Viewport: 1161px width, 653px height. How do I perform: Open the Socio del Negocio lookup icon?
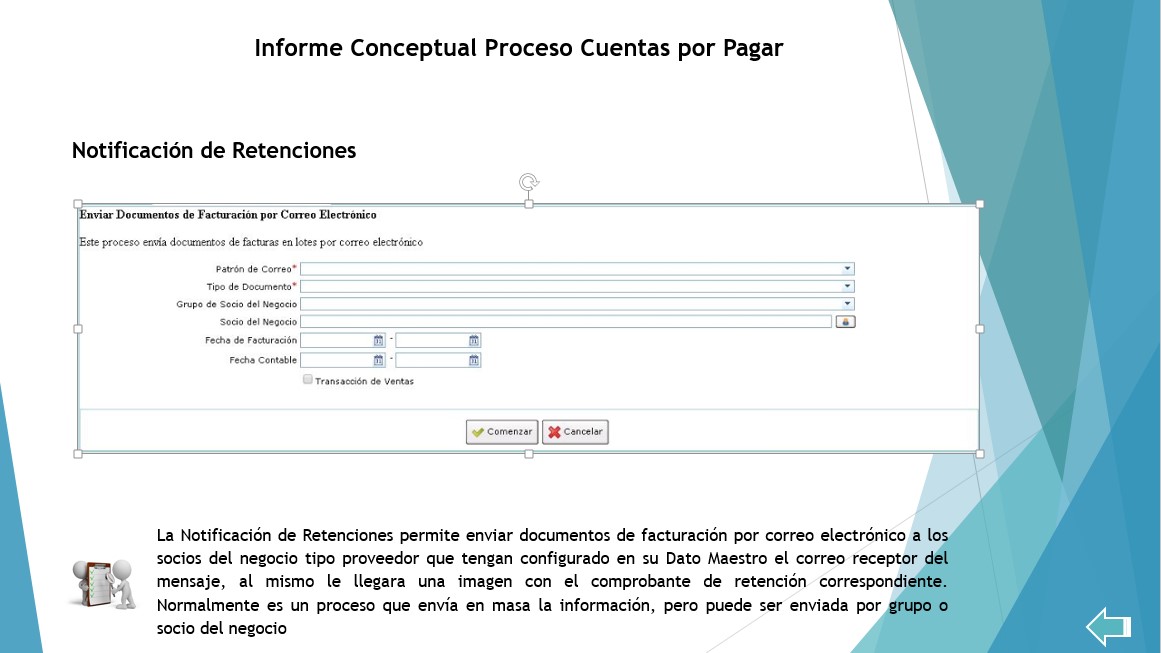coord(845,321)
